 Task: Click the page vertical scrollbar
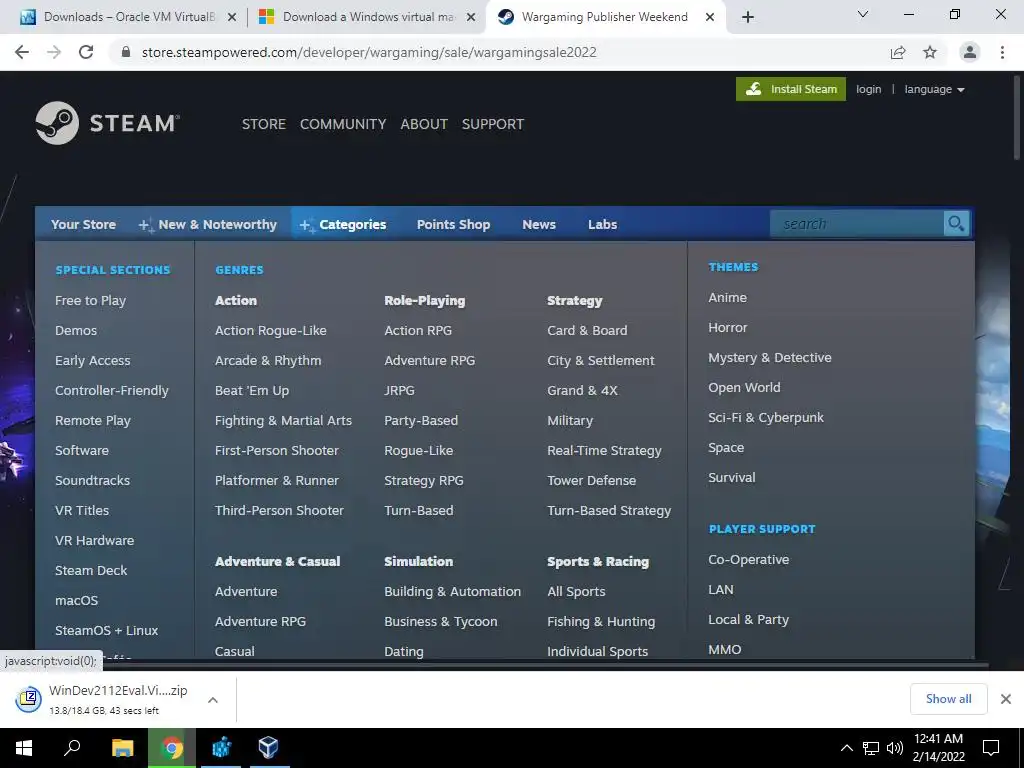[x=1017, y=116]
